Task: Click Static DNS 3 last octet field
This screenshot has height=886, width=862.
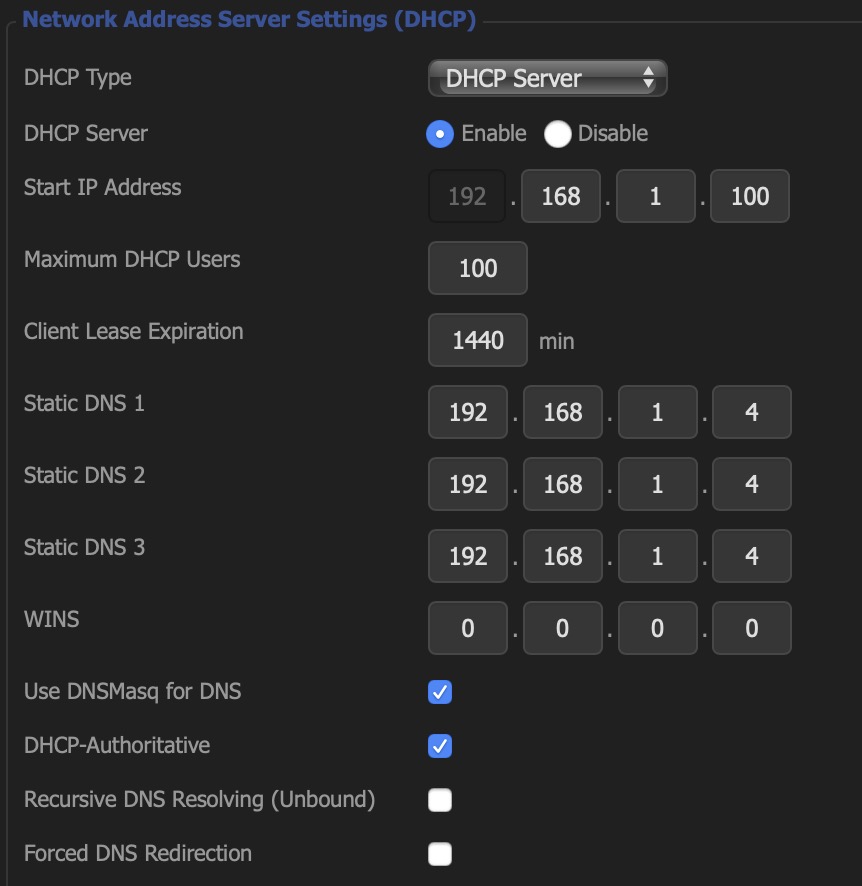Action: click(x=752, y=556)
